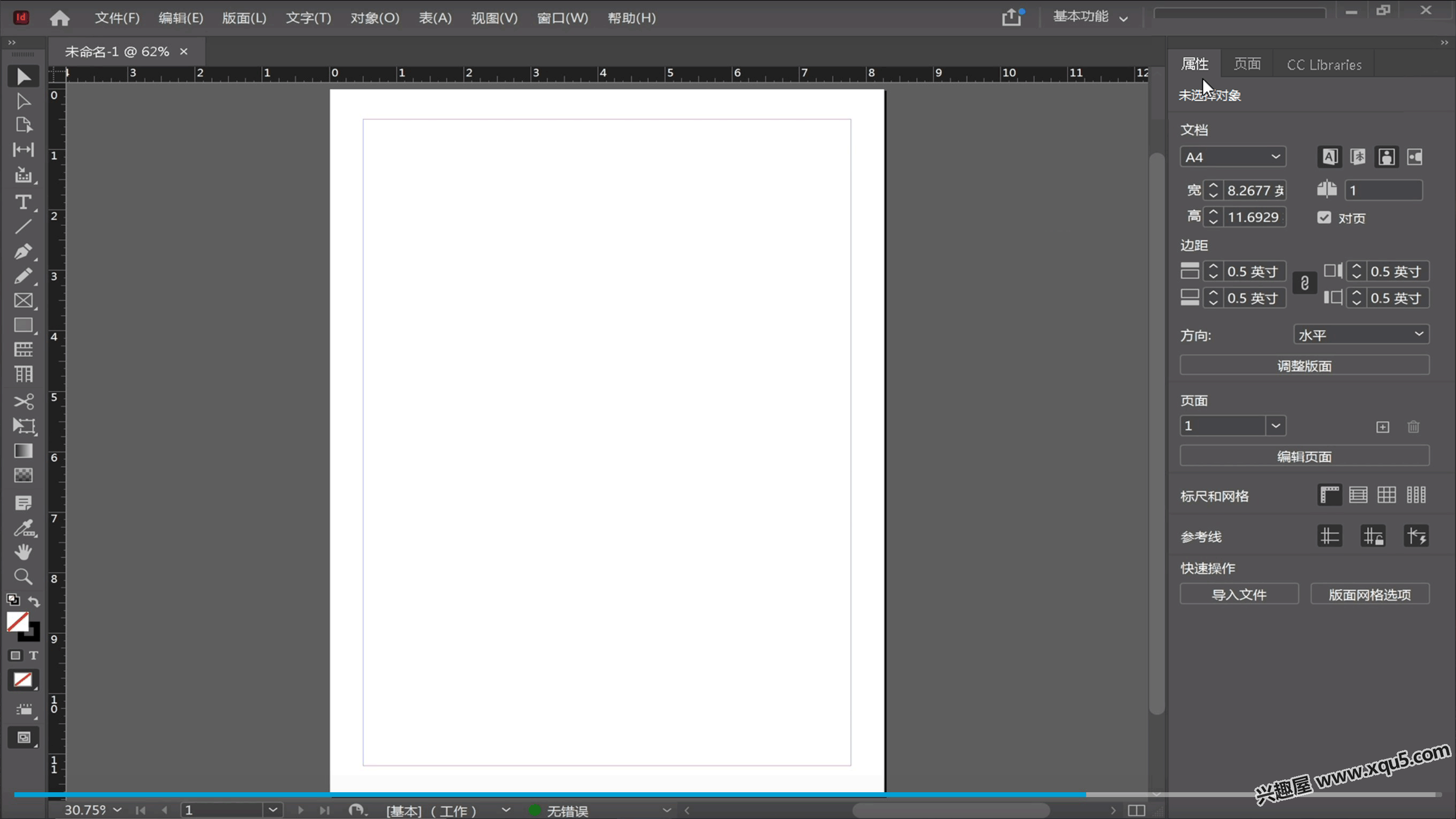Screen dimensions: 1456x819
Task: Select the Pencil tool
Action: click(x=23, y=276)
